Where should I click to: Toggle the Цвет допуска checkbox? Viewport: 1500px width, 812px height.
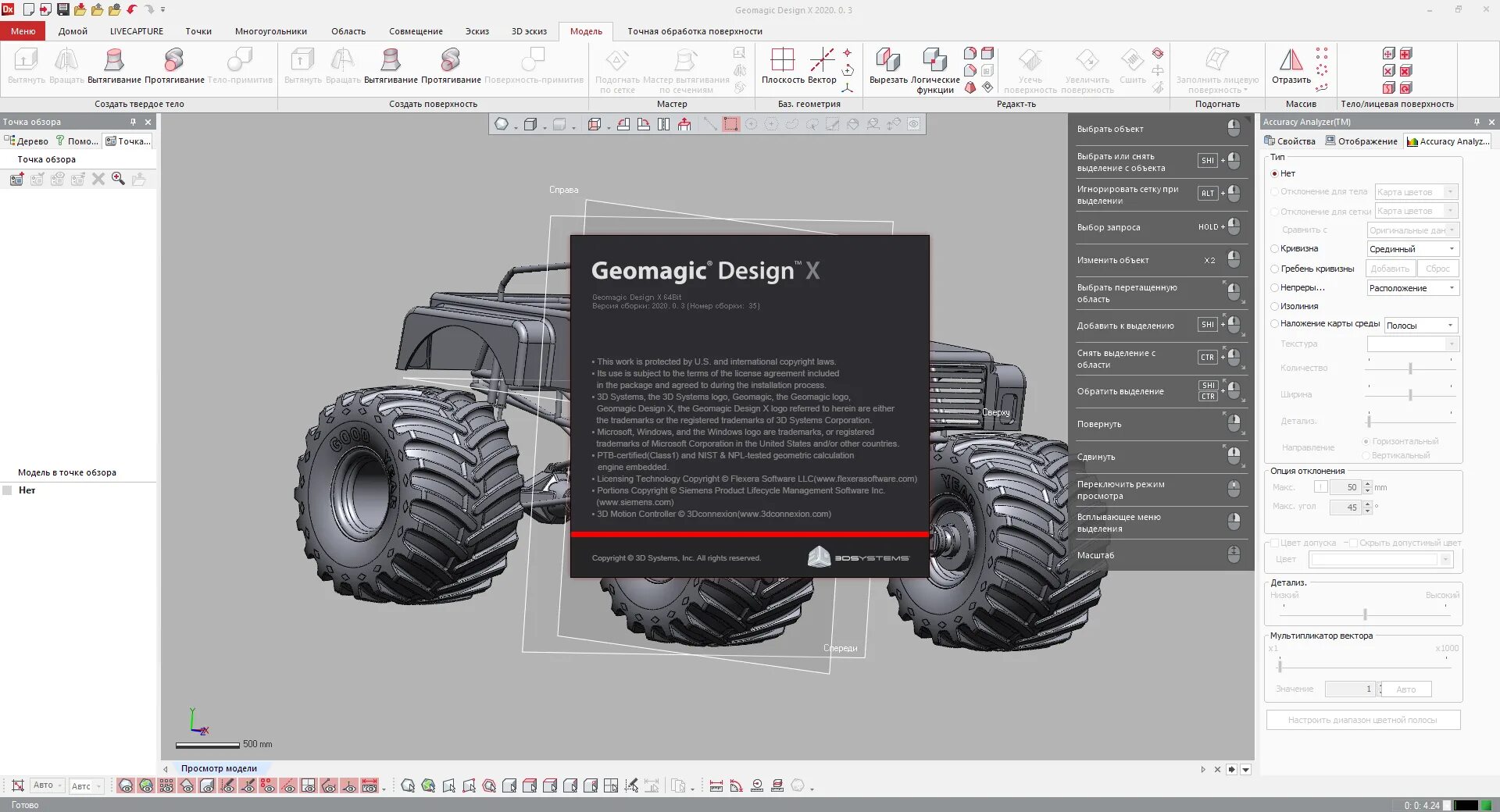[x=1274, y=543]
